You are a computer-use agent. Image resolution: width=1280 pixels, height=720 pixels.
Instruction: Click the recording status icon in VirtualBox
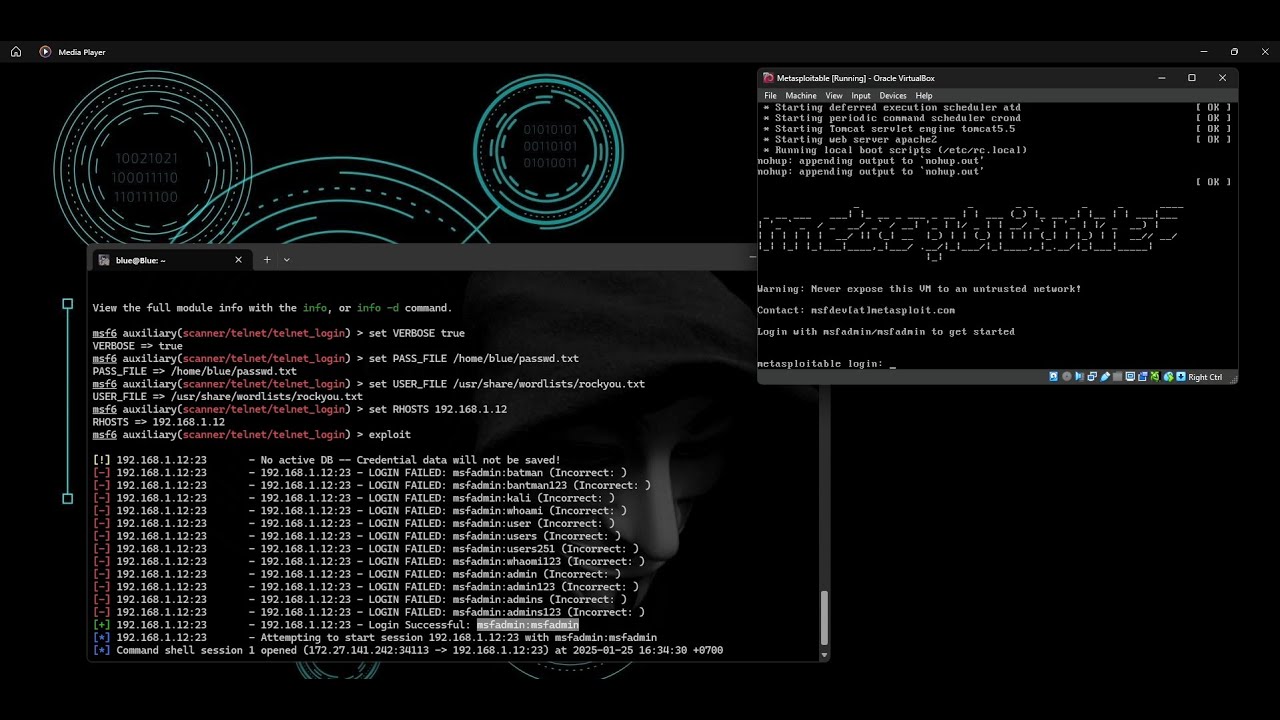coord(1143,377)
